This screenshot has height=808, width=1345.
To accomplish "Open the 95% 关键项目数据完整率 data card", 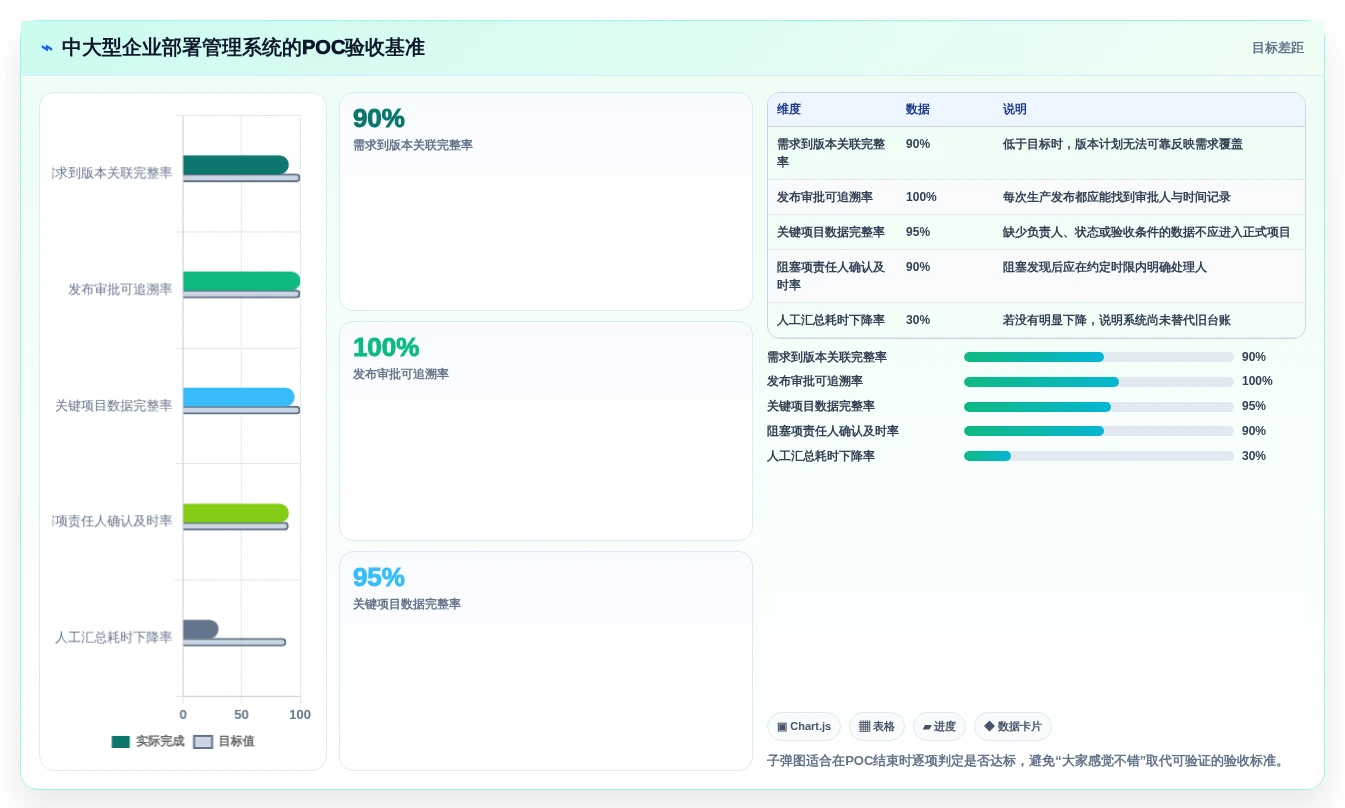I will (546, 661).
